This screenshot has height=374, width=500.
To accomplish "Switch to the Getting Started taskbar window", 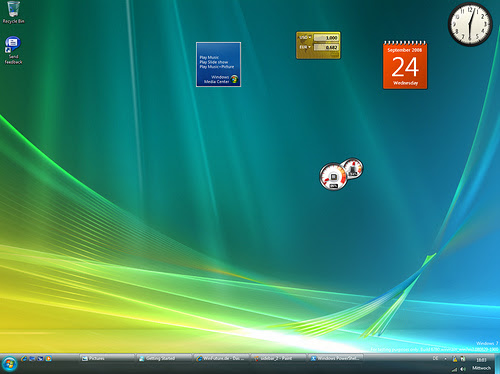I will point(165,358).
